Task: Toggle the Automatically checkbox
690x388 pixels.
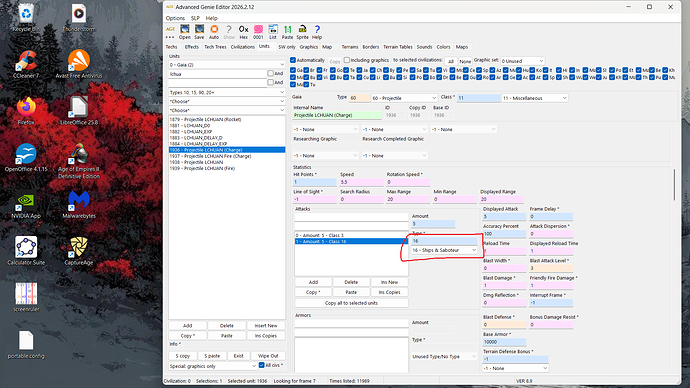Action: point(293,60)
